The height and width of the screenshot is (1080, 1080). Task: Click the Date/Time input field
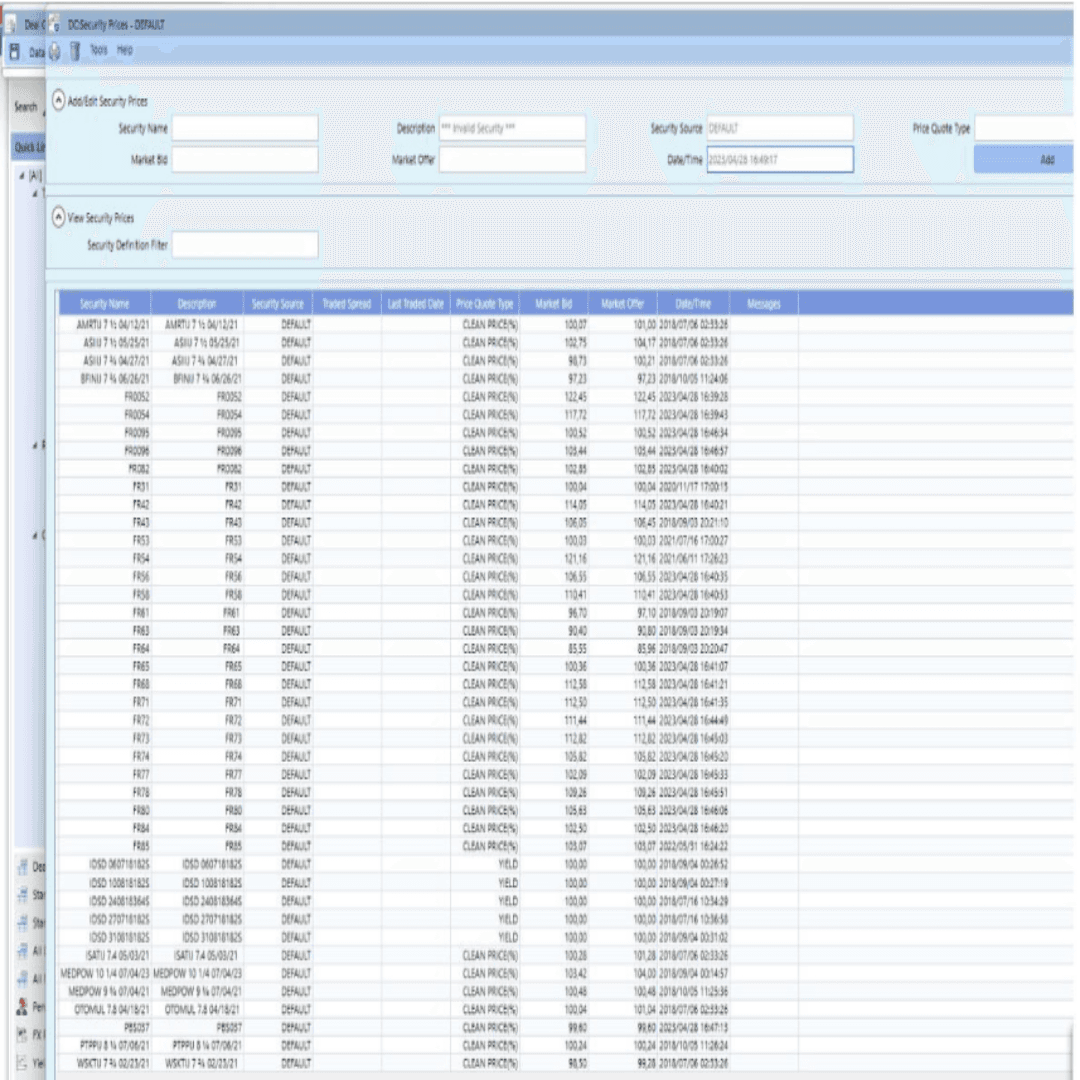click(x=779, y=160)
